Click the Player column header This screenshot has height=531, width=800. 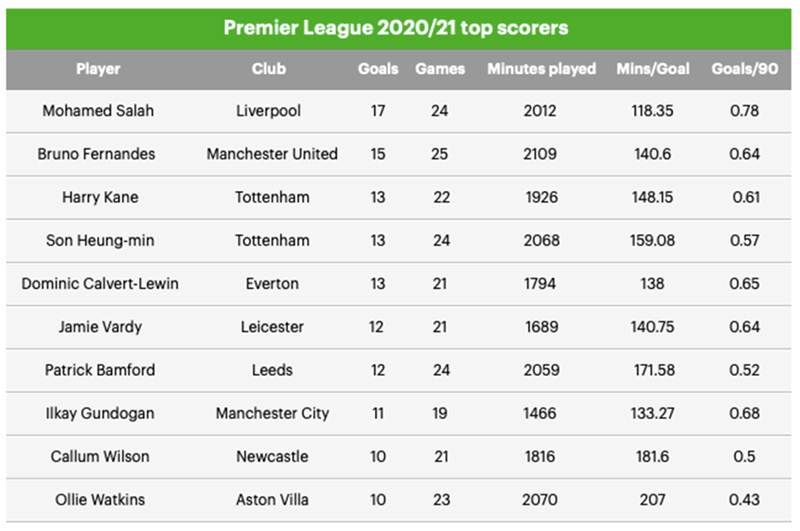click(98, 69)
